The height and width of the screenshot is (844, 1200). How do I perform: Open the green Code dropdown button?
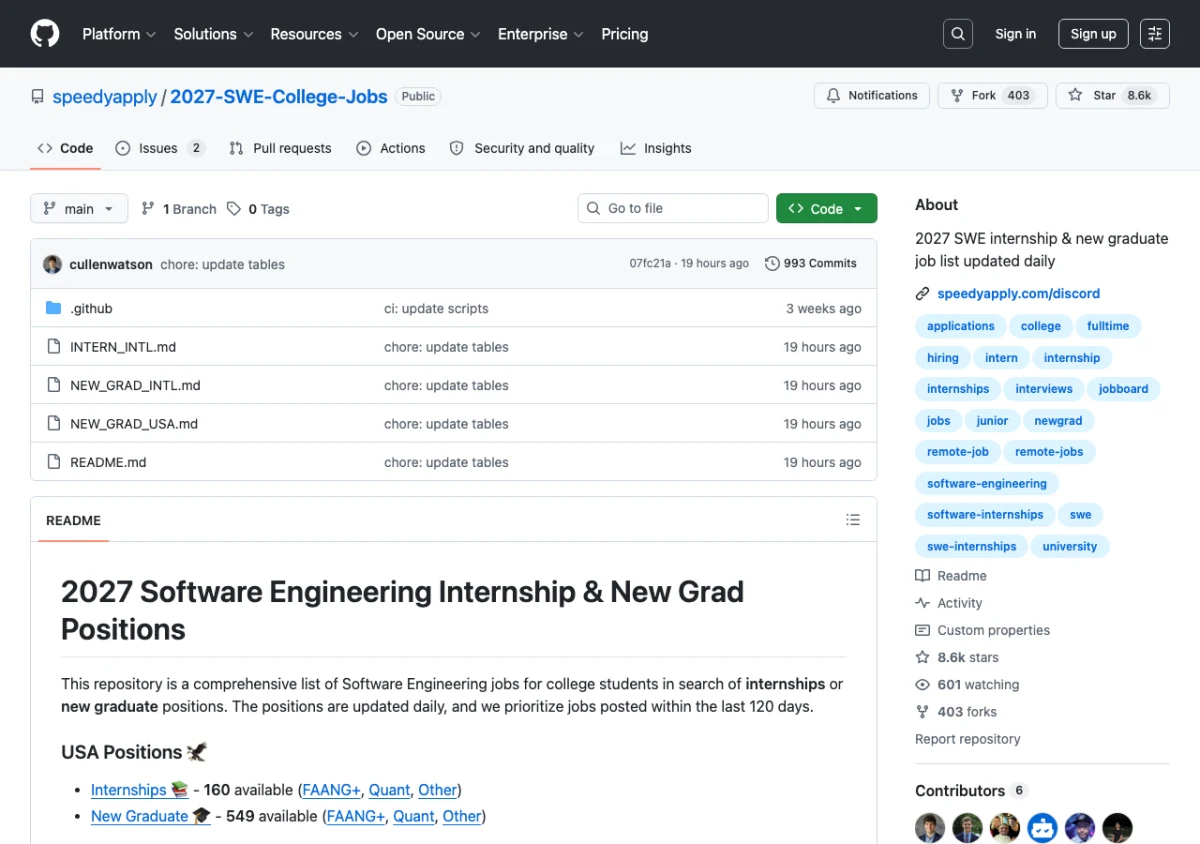coord(826,209)
